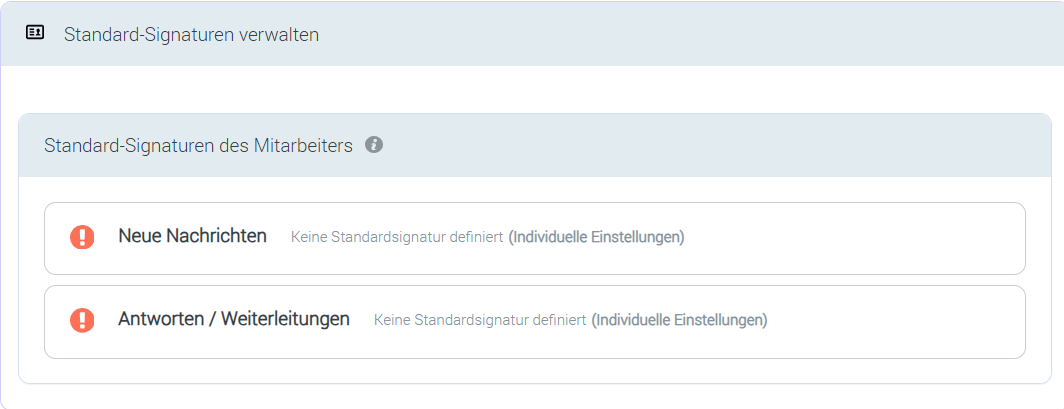Click the empty right side of the Standard-Signaturen des Mitarbeiters bar

click(x=750, y=146)
